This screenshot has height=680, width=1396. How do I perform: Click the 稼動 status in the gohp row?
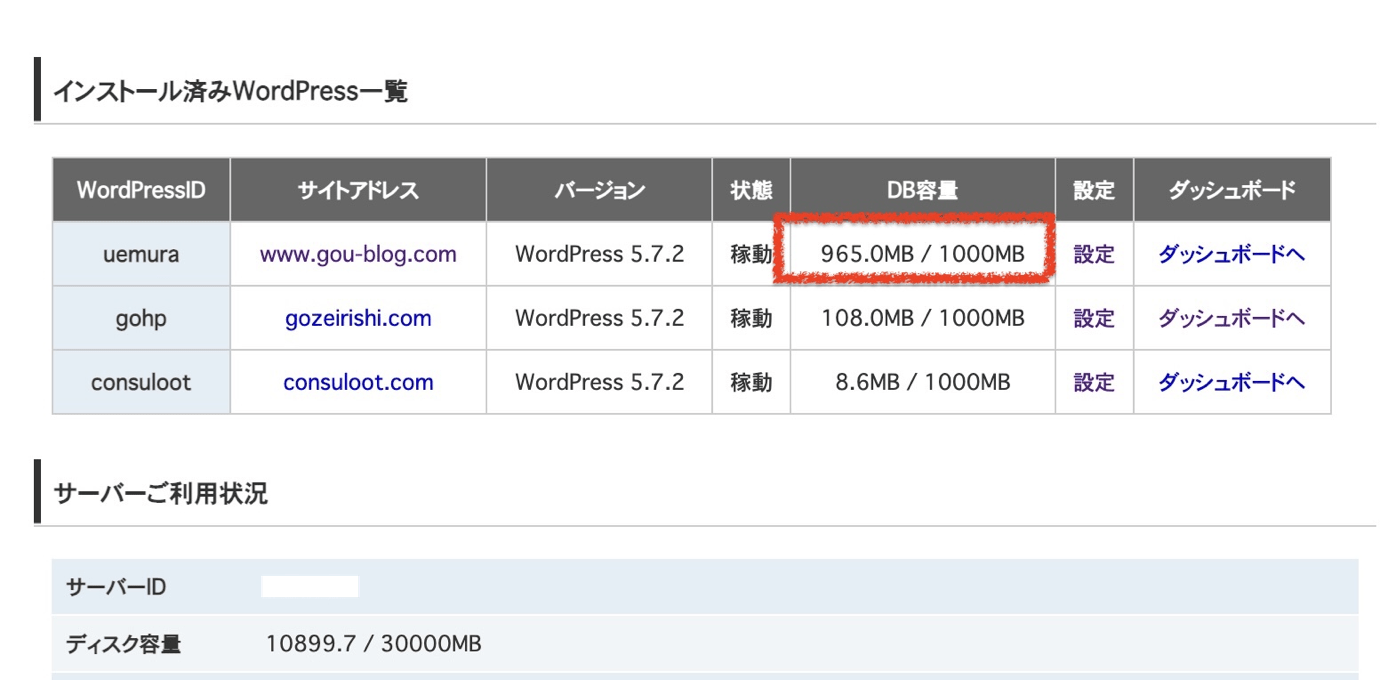coord(751,318)
